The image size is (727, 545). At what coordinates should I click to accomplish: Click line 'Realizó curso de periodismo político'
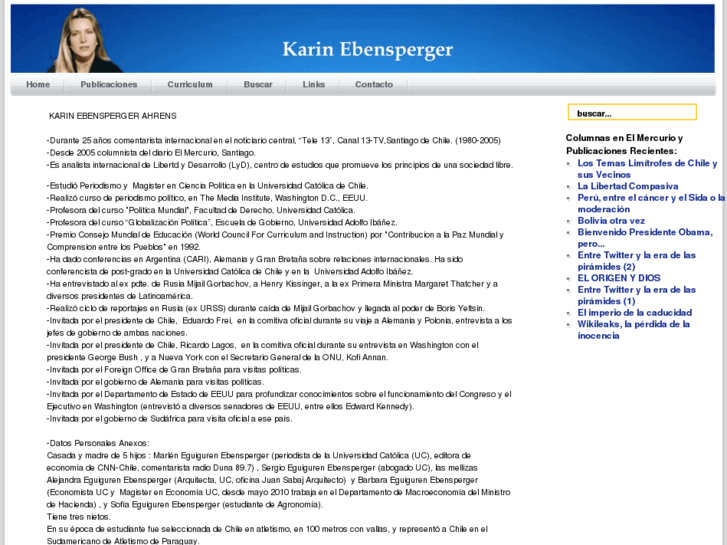point(207,198)
